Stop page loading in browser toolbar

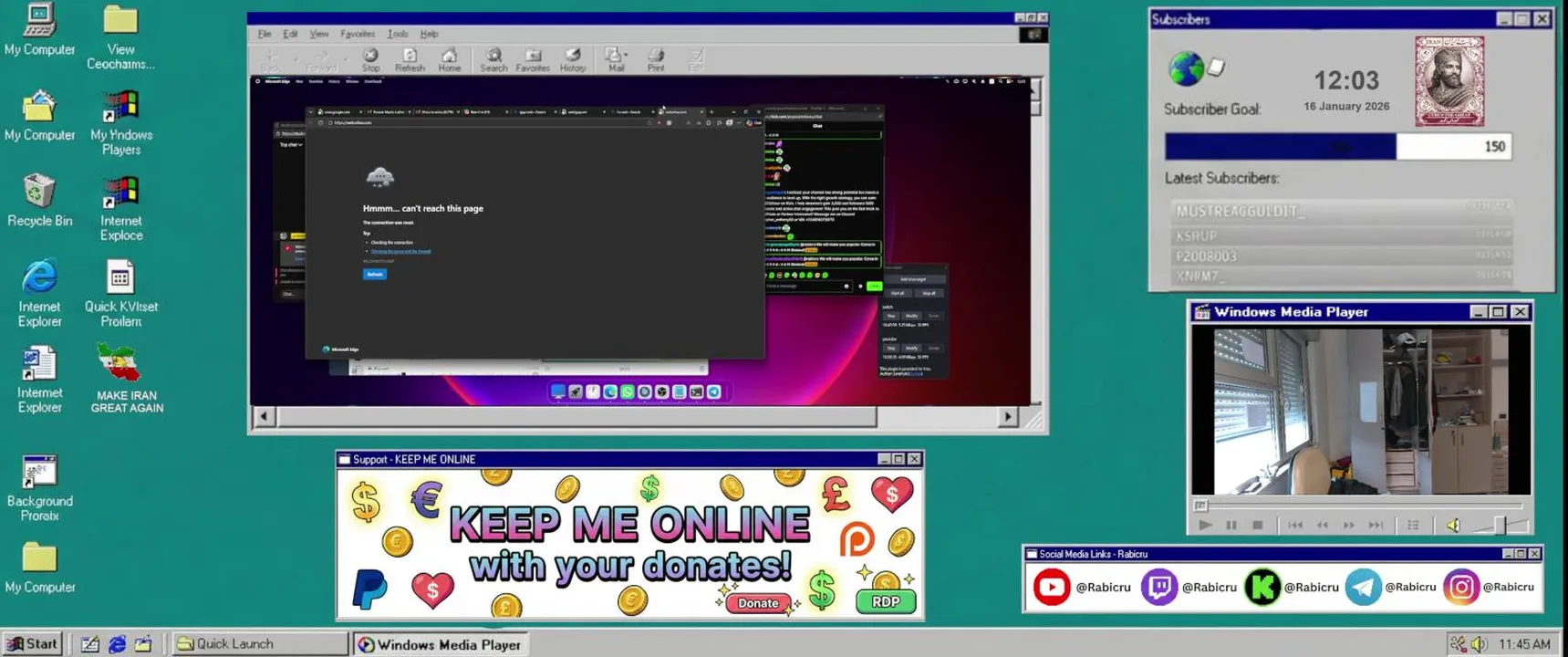pyautogui.click(x=370, y=60)
